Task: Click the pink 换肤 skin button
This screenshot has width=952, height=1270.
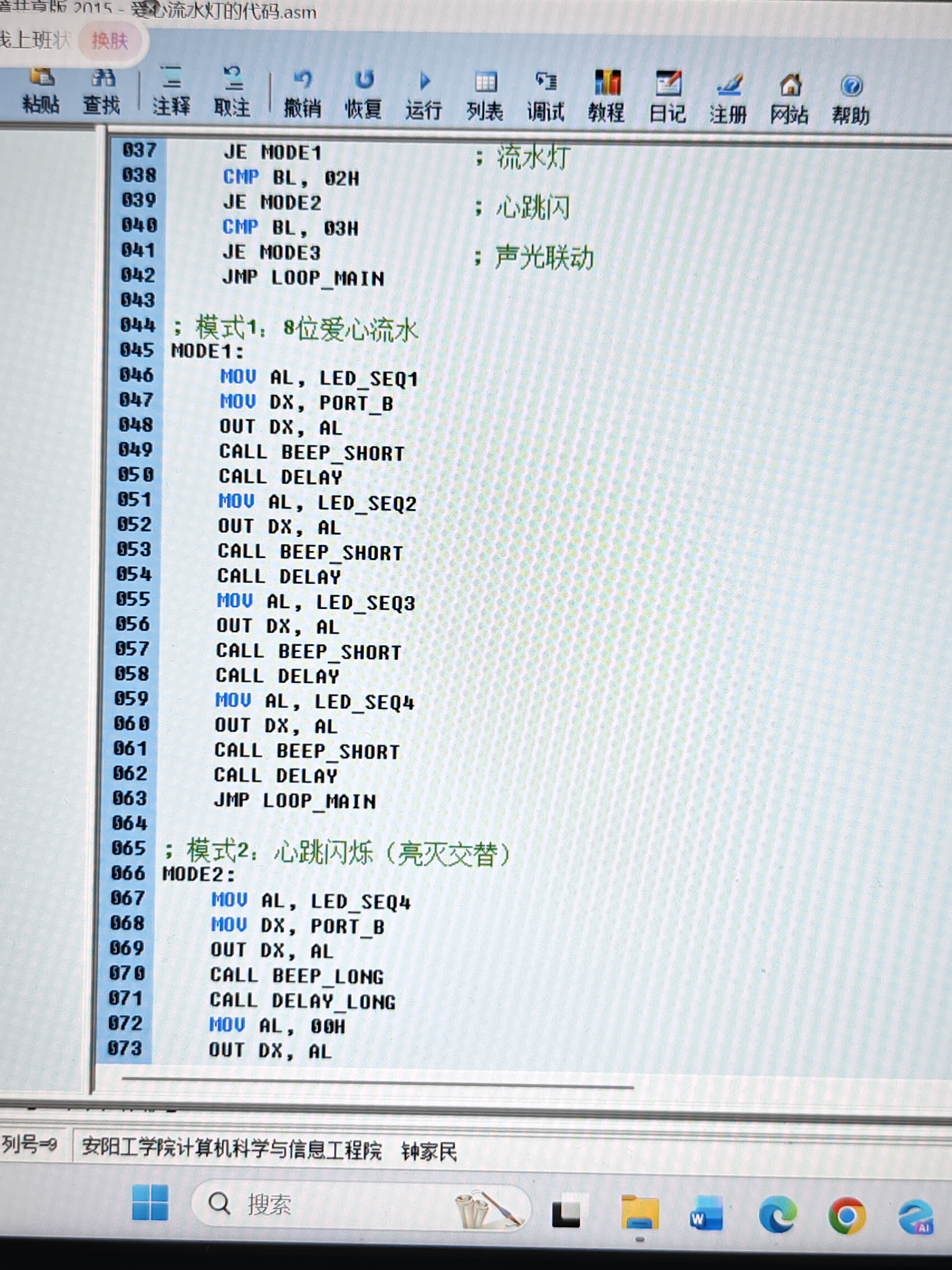Action: point(110,41)
